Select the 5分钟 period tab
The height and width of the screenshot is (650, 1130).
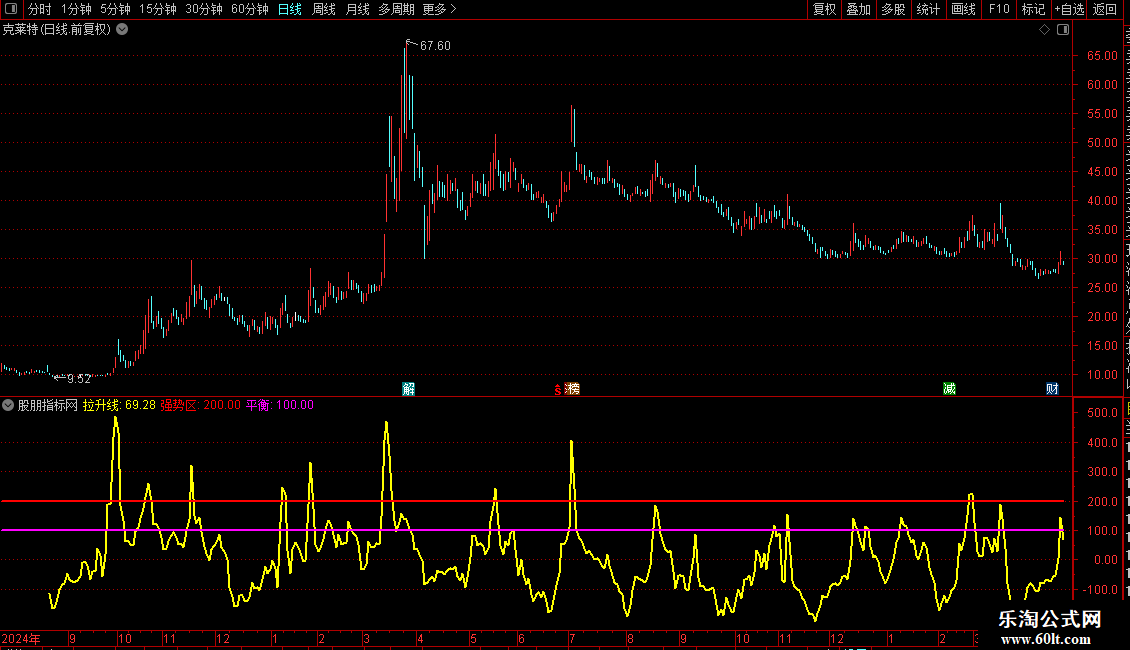[x=115, y=9]
